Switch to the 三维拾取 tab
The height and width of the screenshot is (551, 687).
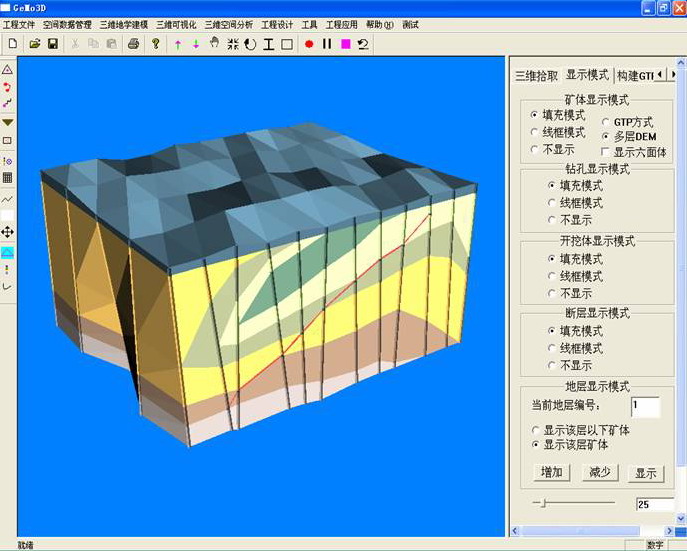click(536, 75)
